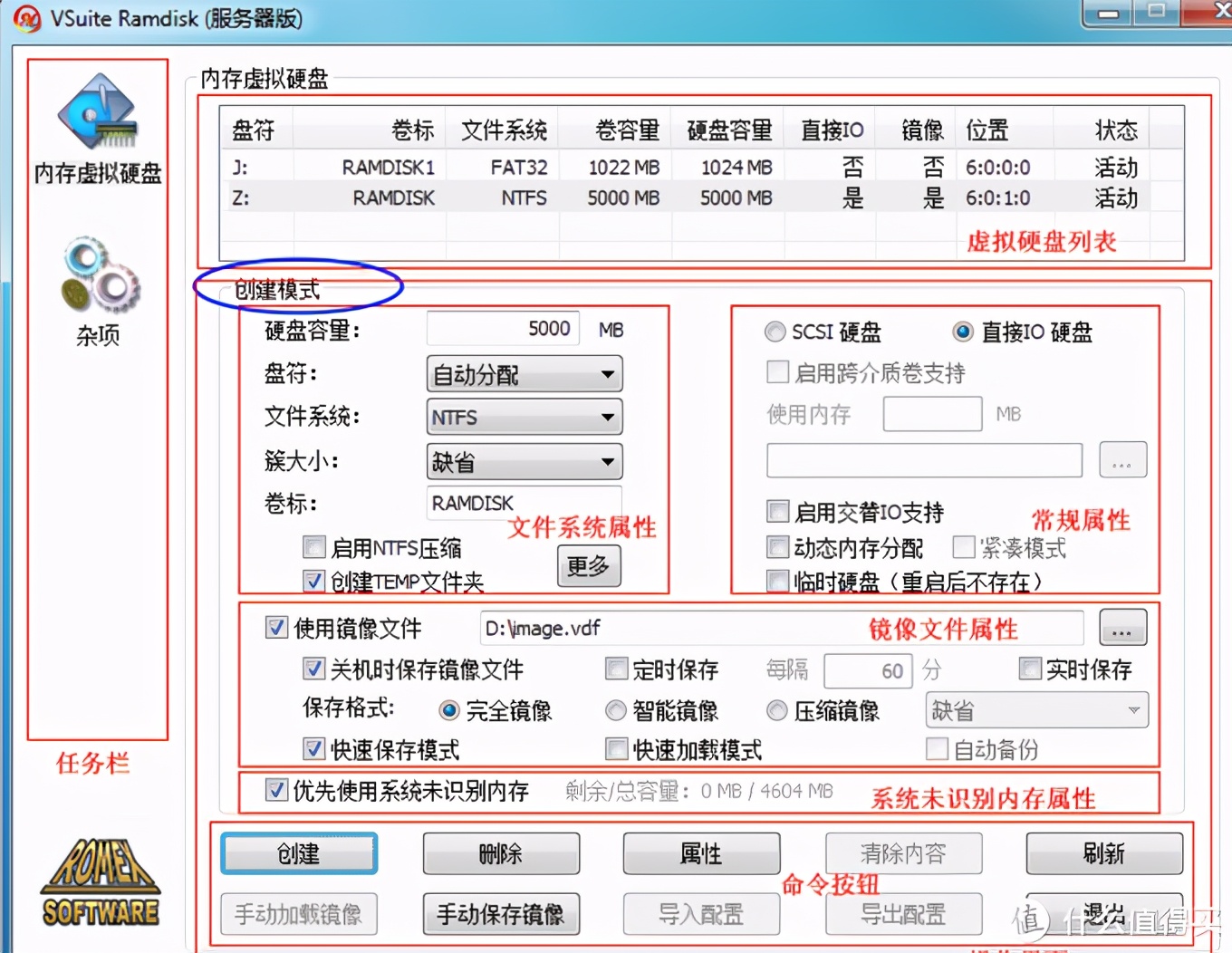Open the 文件系统 dropdown showing NTFS
1232x953 pixels.
(524, 417)
